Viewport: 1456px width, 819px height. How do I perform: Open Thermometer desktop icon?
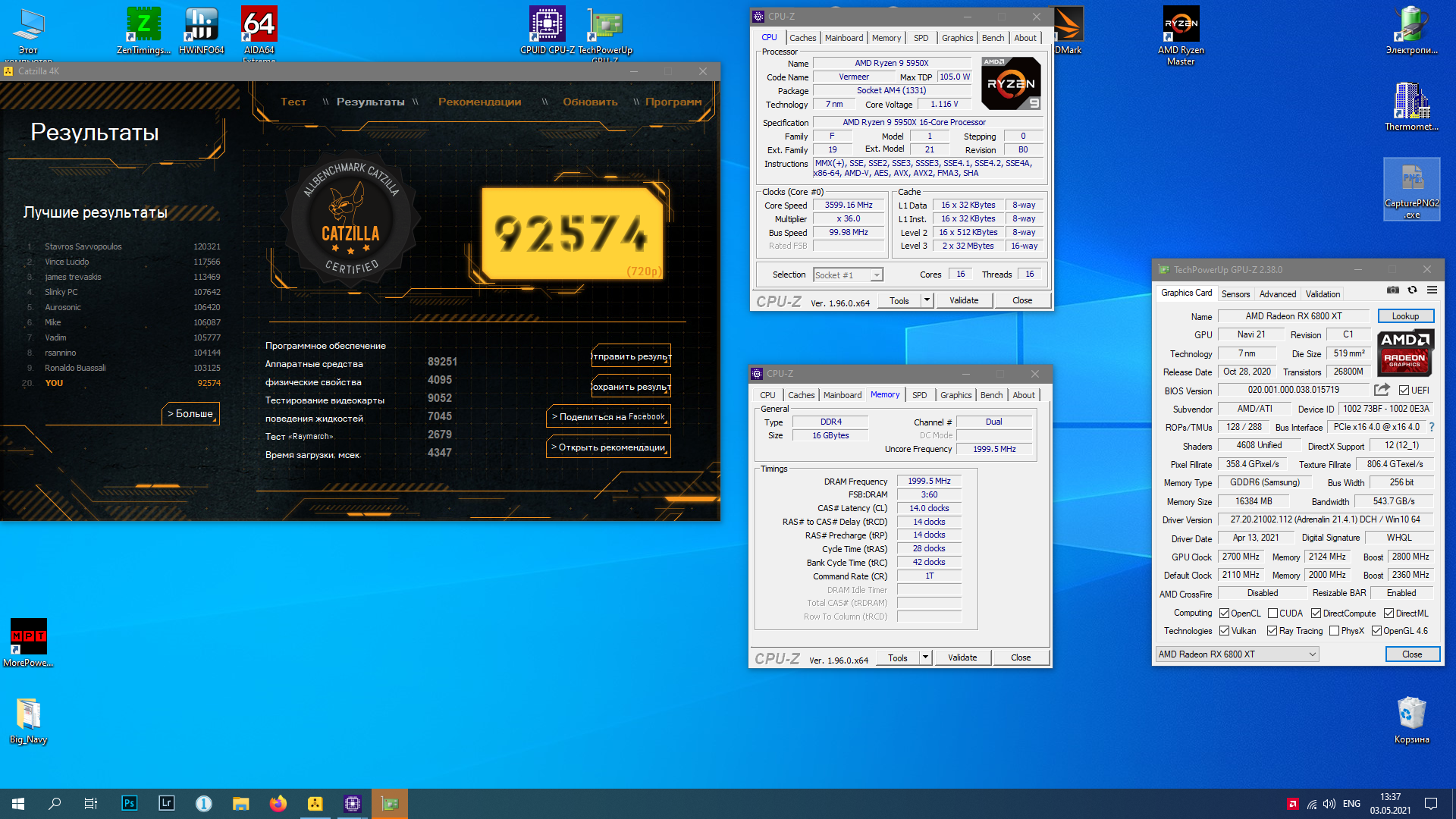point(1411,106)
